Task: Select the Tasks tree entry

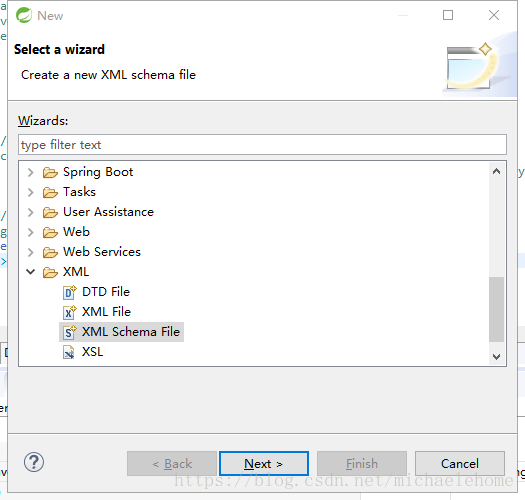Action: tap(79, 192)
